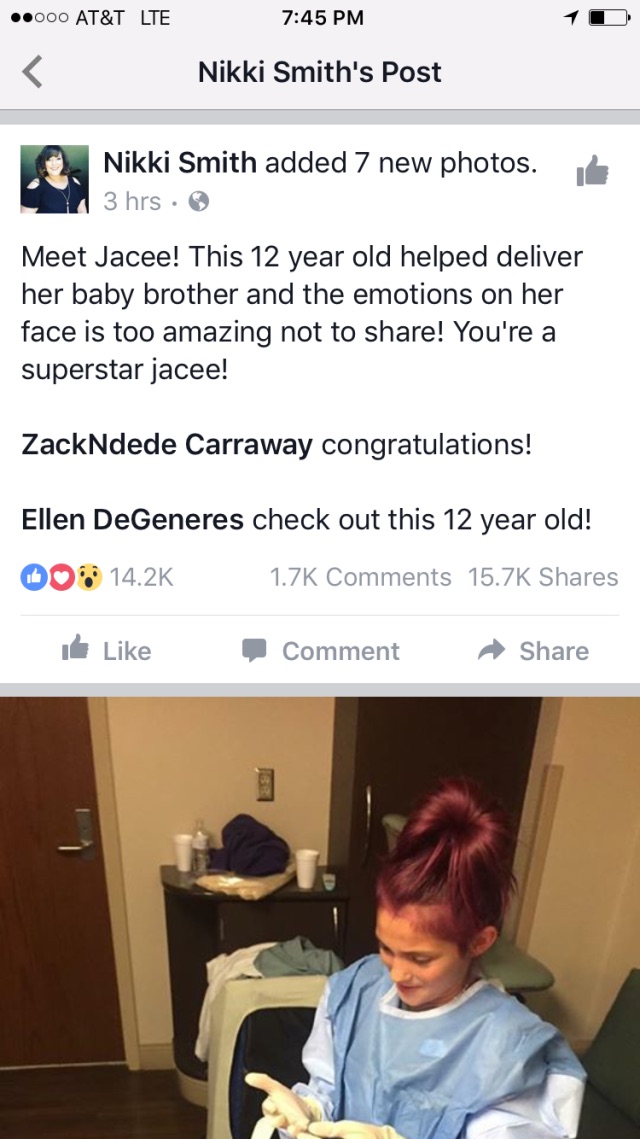Tap the Comment button
Viewport: 640px width, 1139px height.
[320, 651]
